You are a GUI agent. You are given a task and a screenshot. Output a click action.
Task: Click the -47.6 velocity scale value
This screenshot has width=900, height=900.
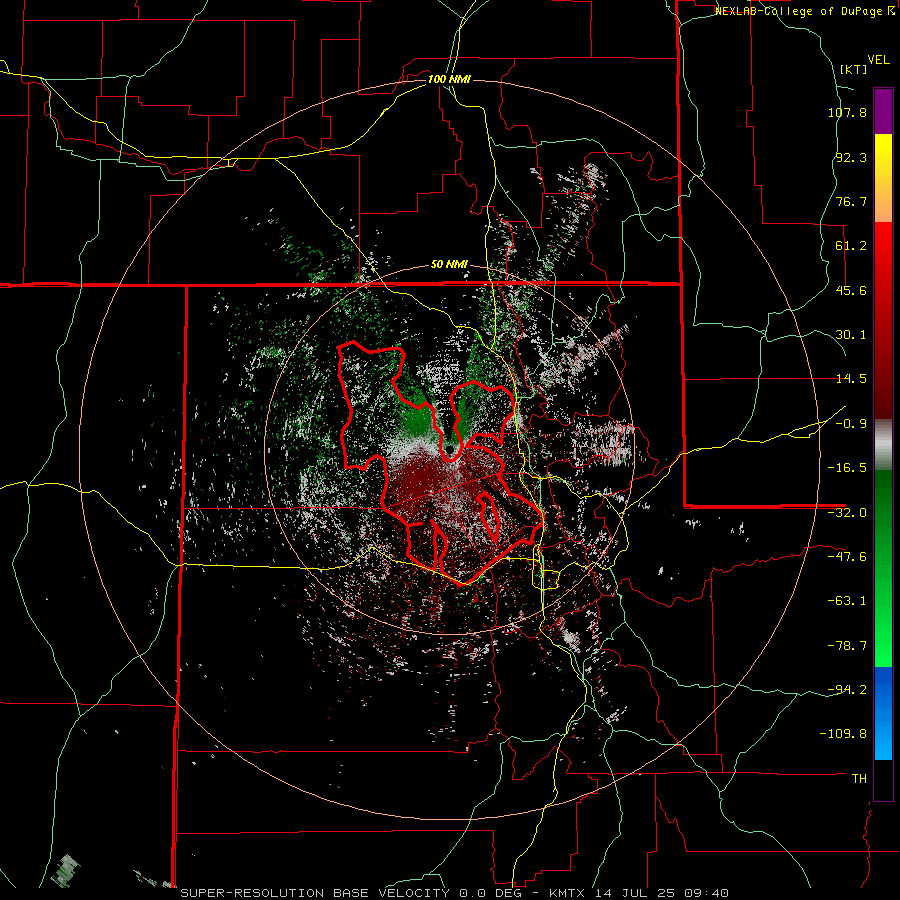coord(847,557)
